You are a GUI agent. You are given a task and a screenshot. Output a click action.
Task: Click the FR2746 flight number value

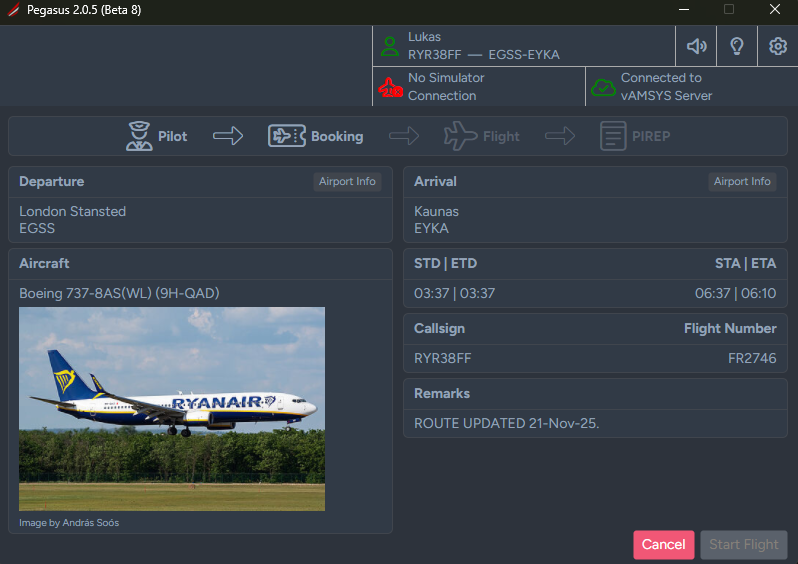752,358
